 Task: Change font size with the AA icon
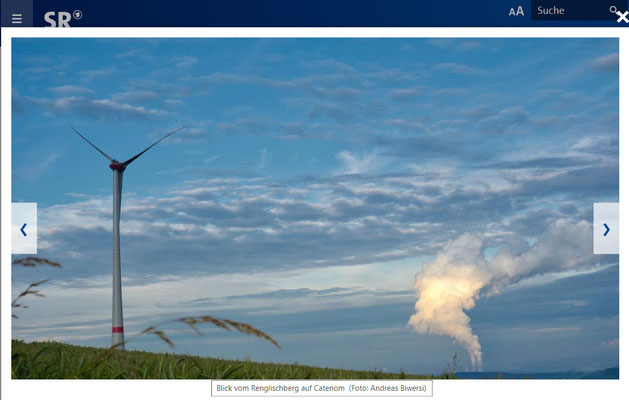tap(517, 11)
